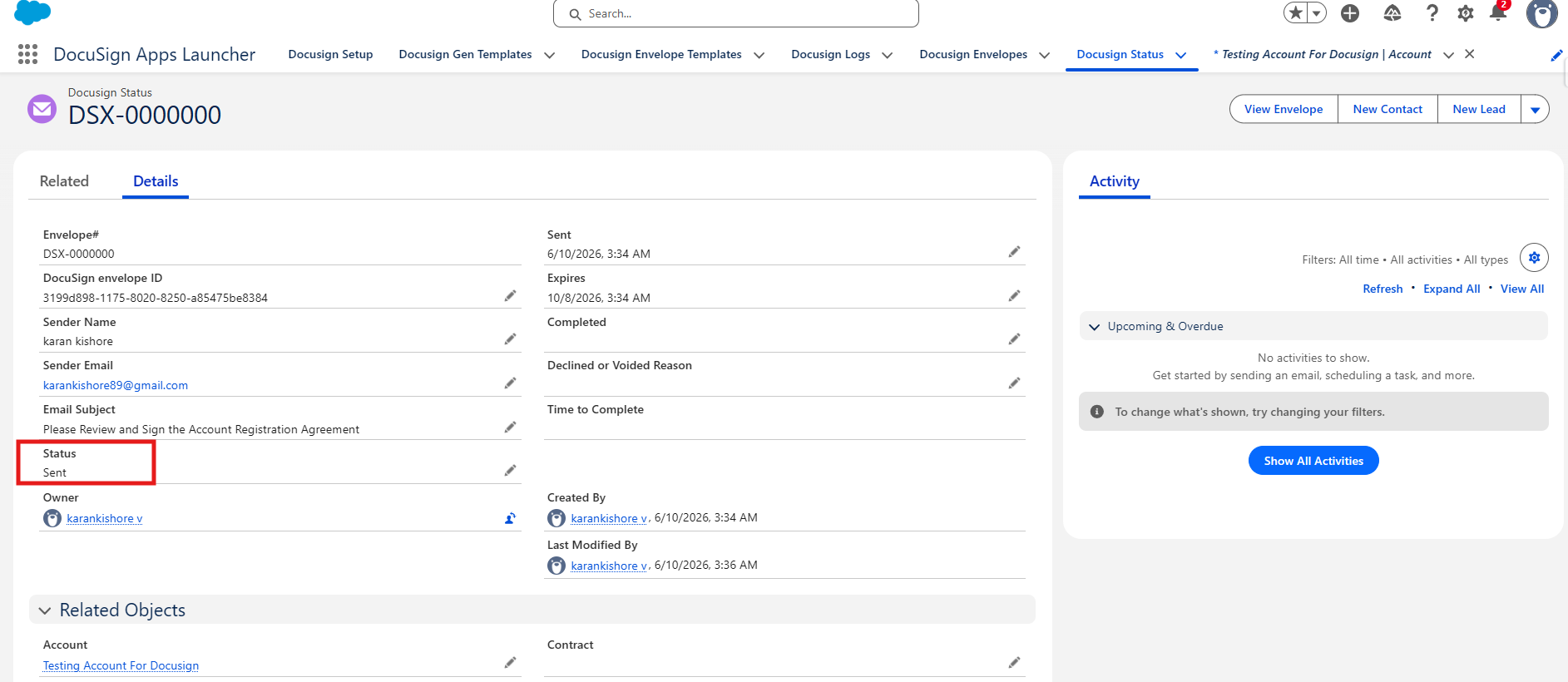Open the notifications bell

pyautogui.click(x=1498, y=12)
